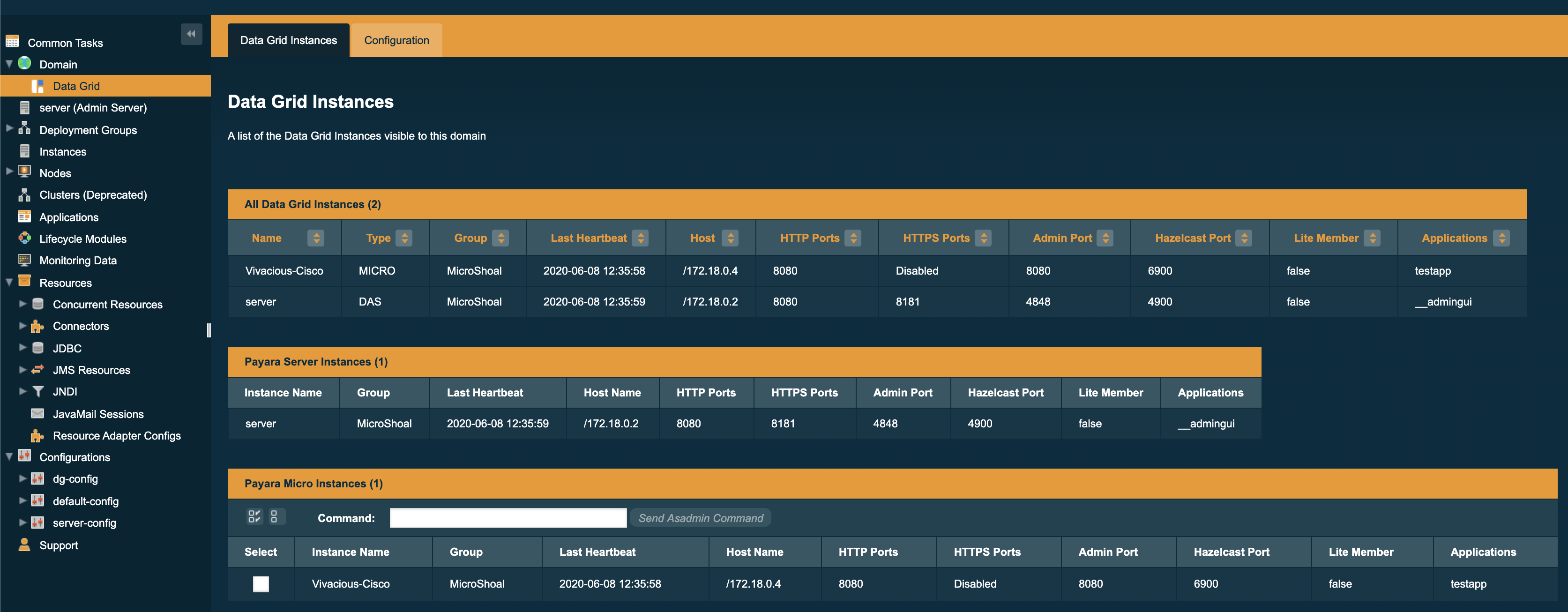This screenshot has height=612, width=1568.
Task: Open the Data Grid sidebar icon
Action: pos(38,86)
